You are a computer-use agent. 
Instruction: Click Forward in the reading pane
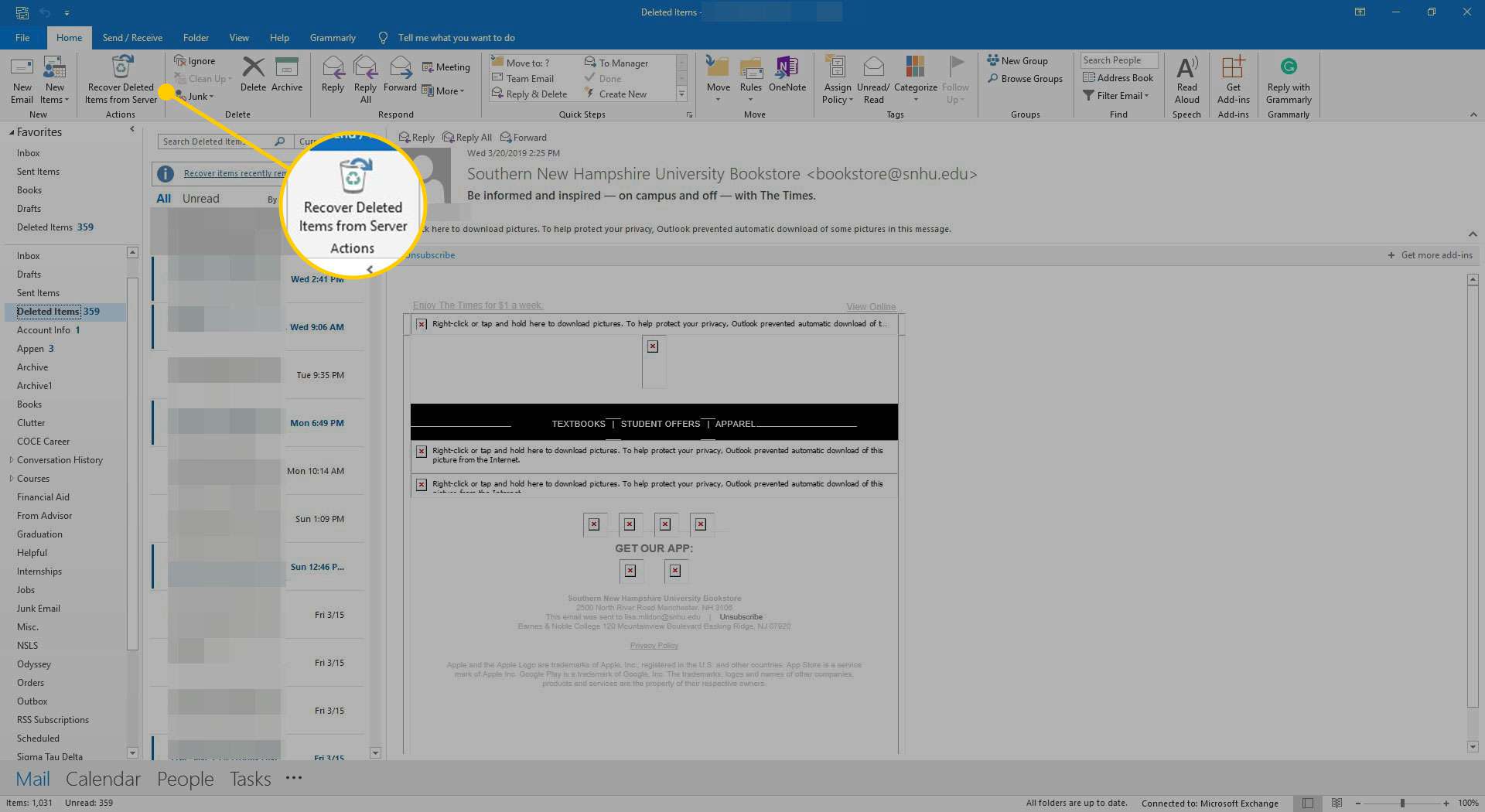[x=523, y=137]
